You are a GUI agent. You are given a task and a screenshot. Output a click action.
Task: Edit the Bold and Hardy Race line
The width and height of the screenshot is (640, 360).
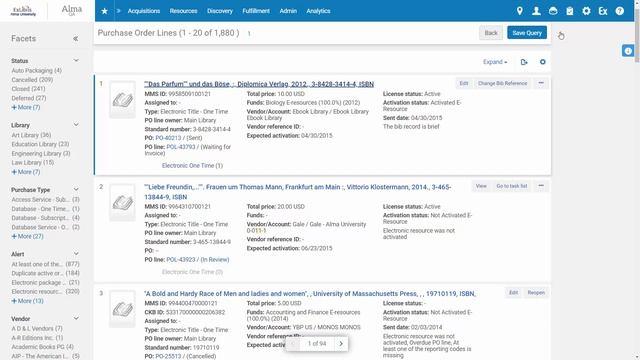(513, 293)
